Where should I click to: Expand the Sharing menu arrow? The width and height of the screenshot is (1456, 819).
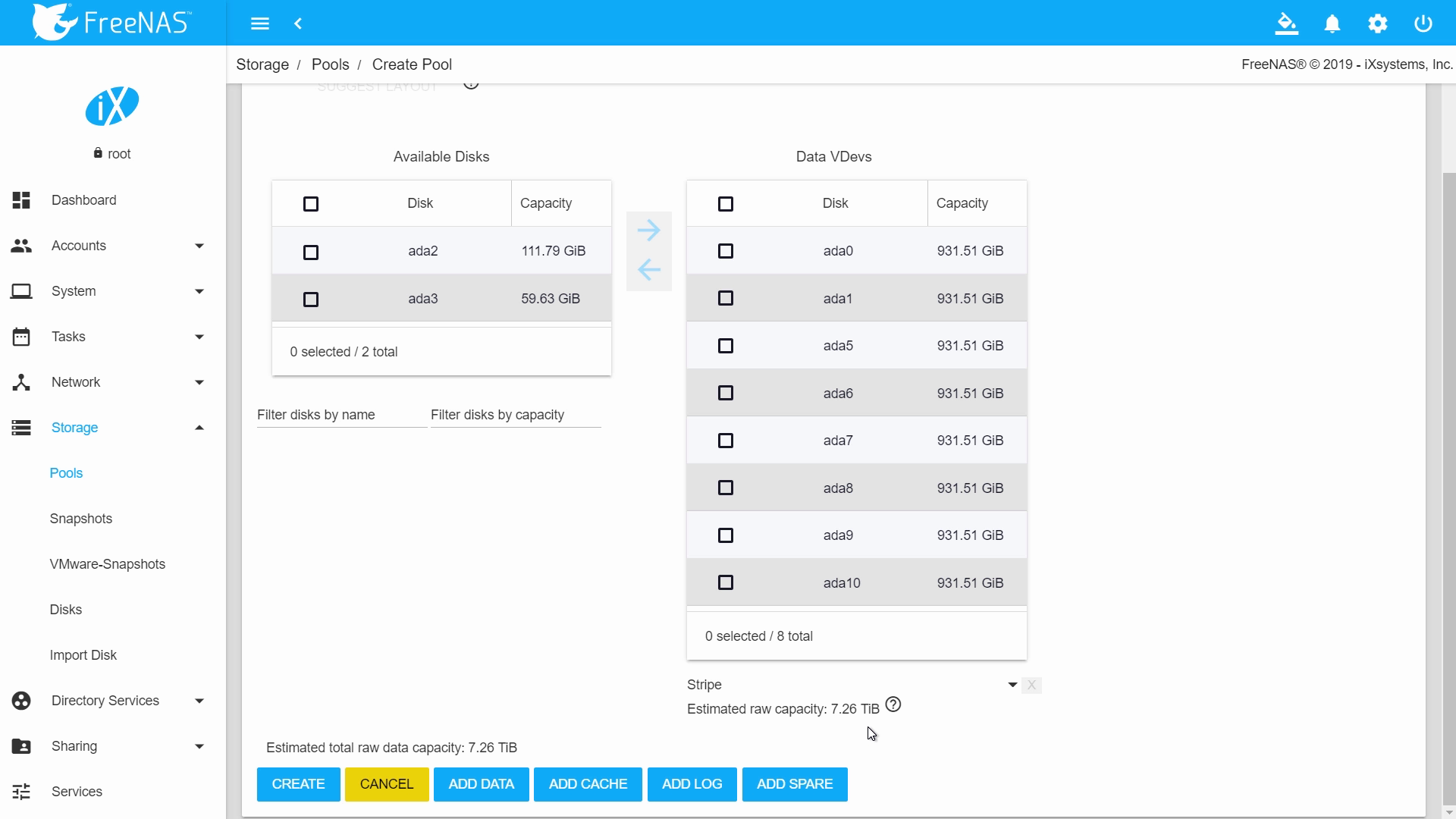(x=199, y=746)
